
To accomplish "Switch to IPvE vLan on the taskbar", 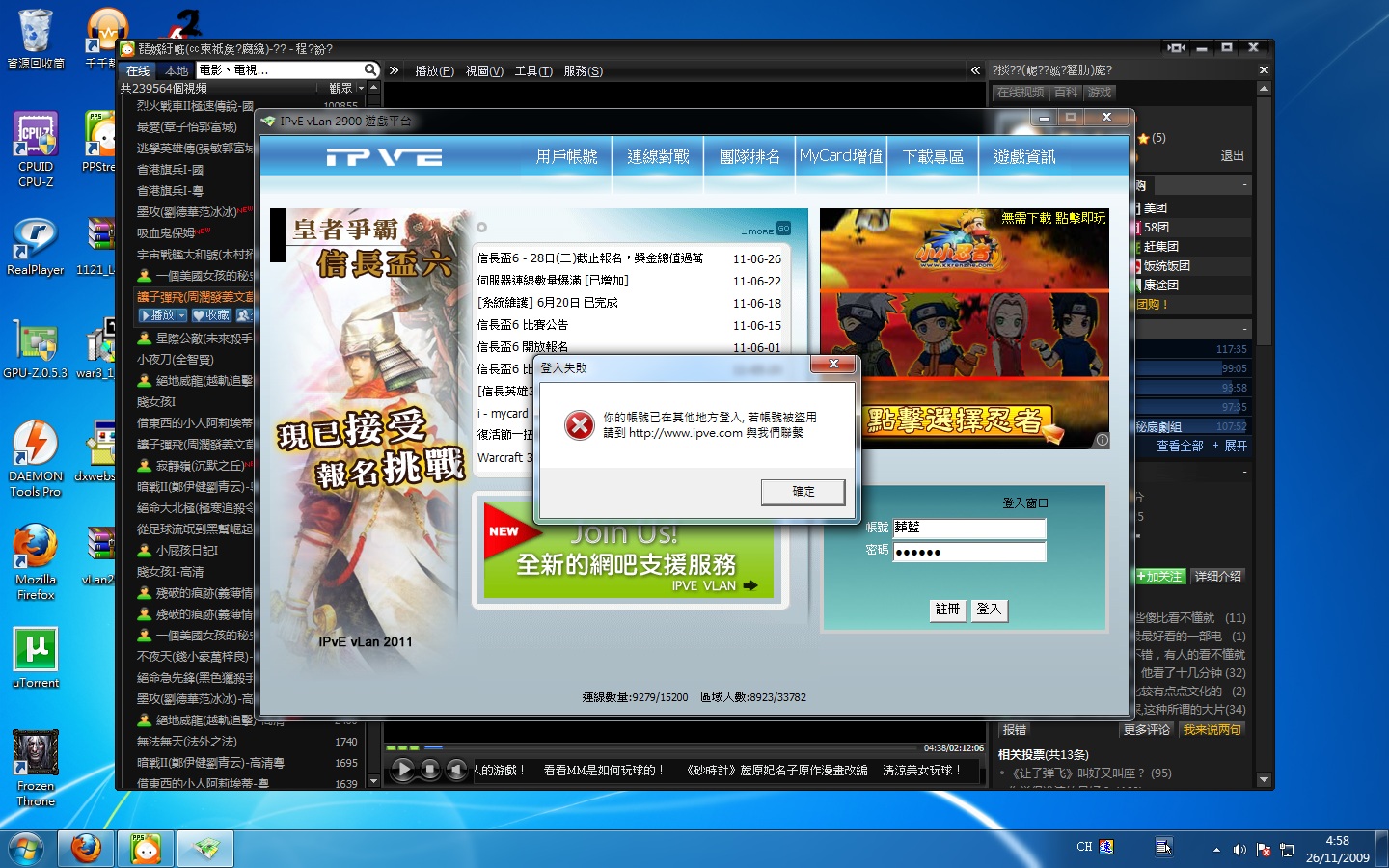I will tap(205, 849).
